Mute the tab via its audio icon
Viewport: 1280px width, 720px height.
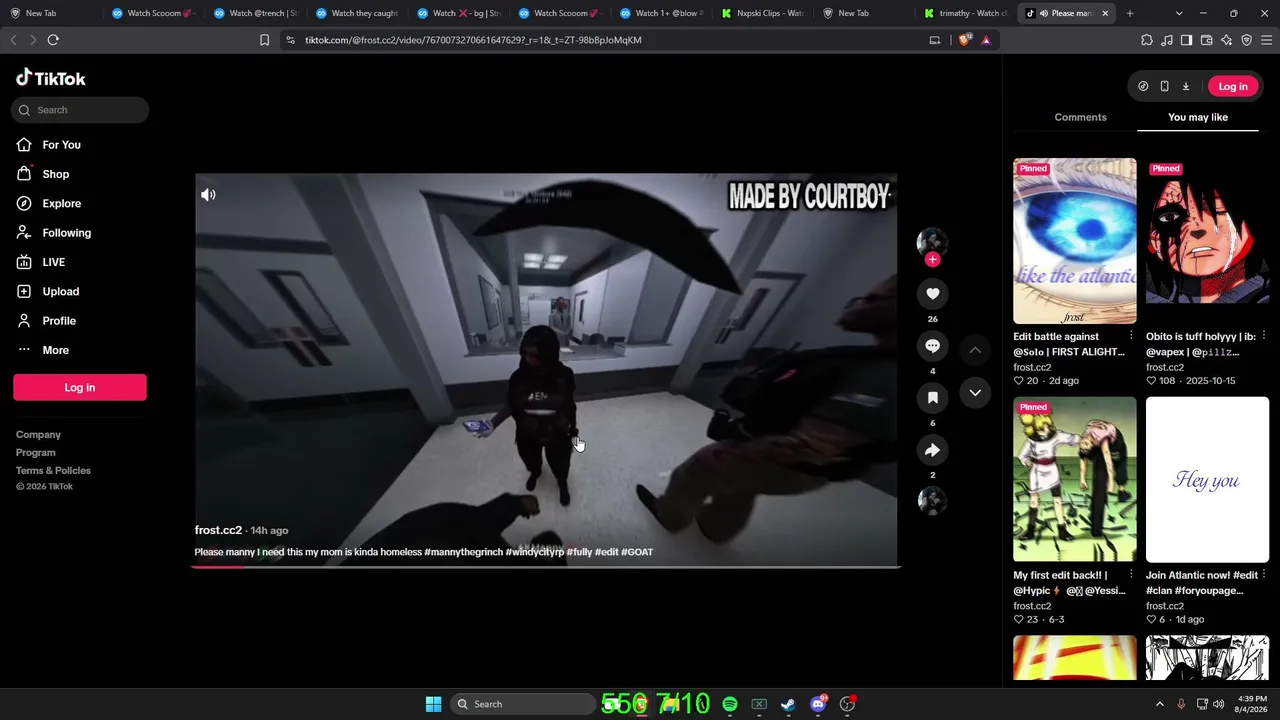click(1043, 13)
